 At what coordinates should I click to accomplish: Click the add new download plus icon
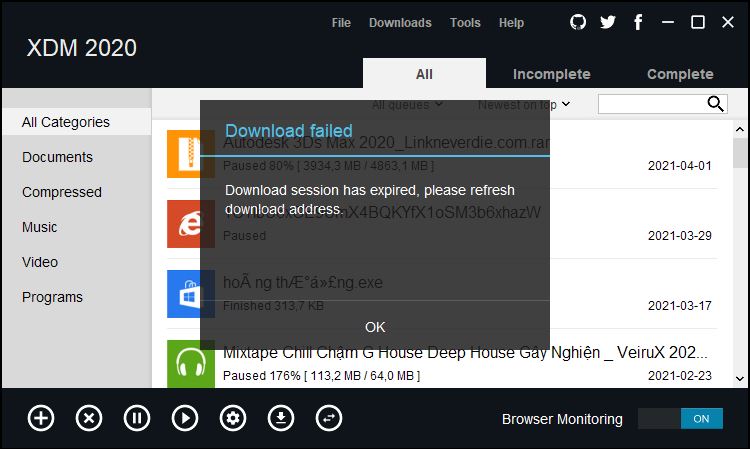tap(41, 418)
